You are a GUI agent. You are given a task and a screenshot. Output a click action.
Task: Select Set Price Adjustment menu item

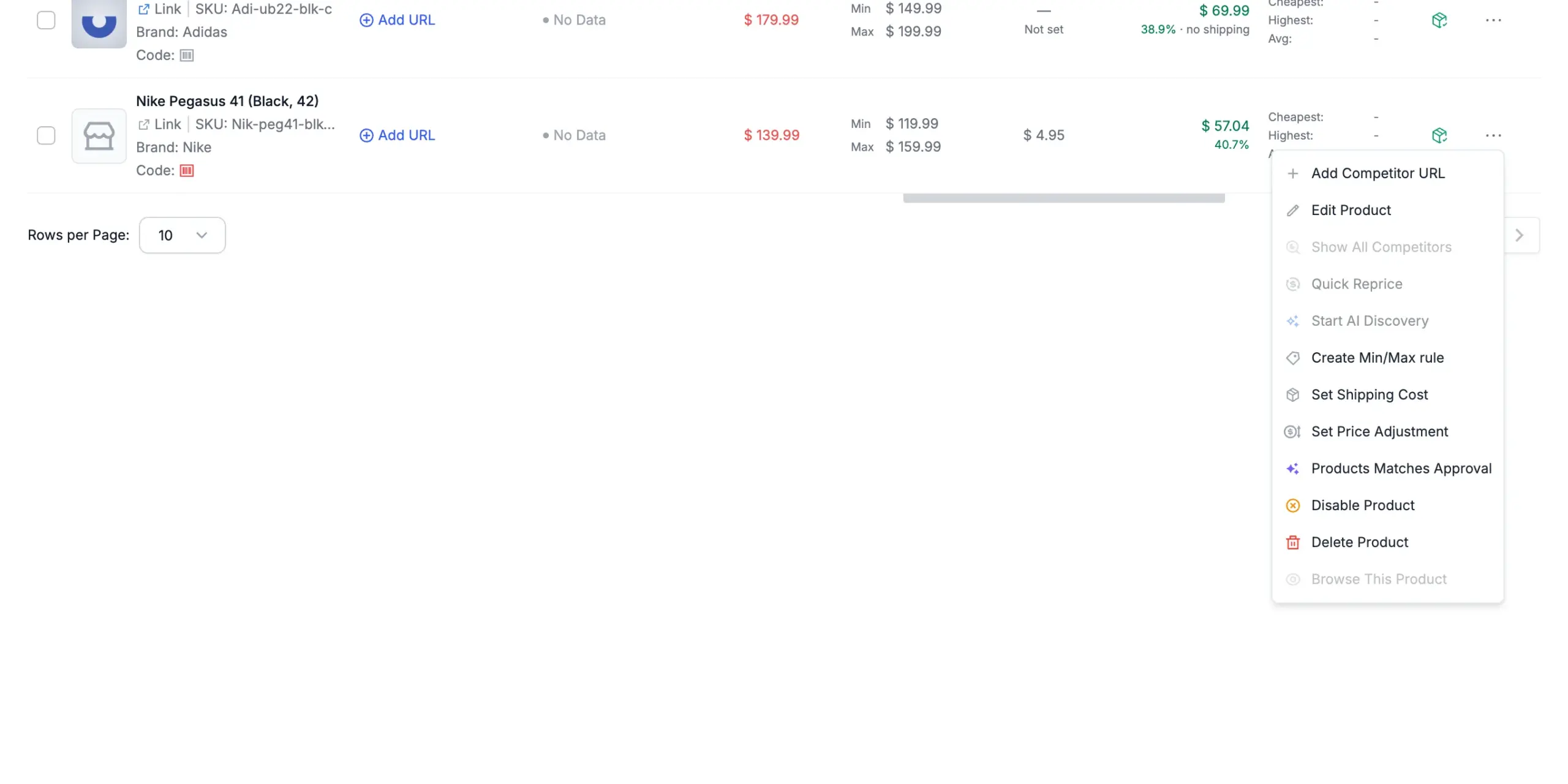[1387, 432]
